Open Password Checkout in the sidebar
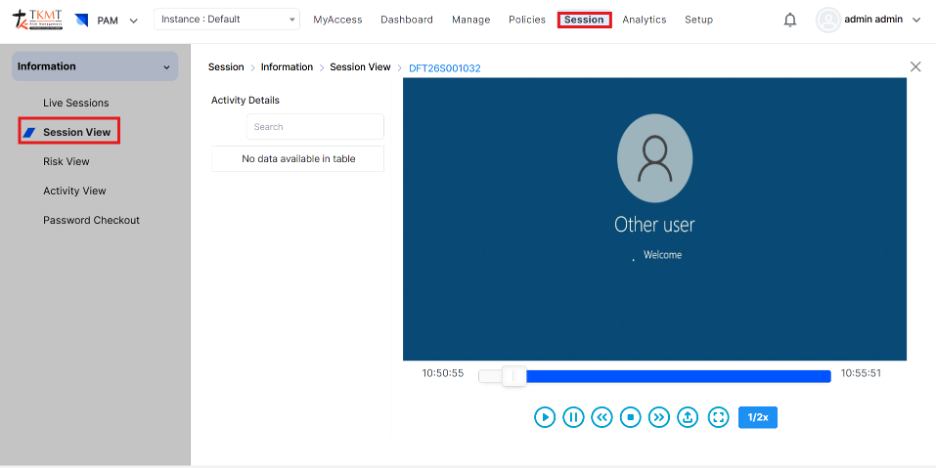 click(x=91, y=220)
